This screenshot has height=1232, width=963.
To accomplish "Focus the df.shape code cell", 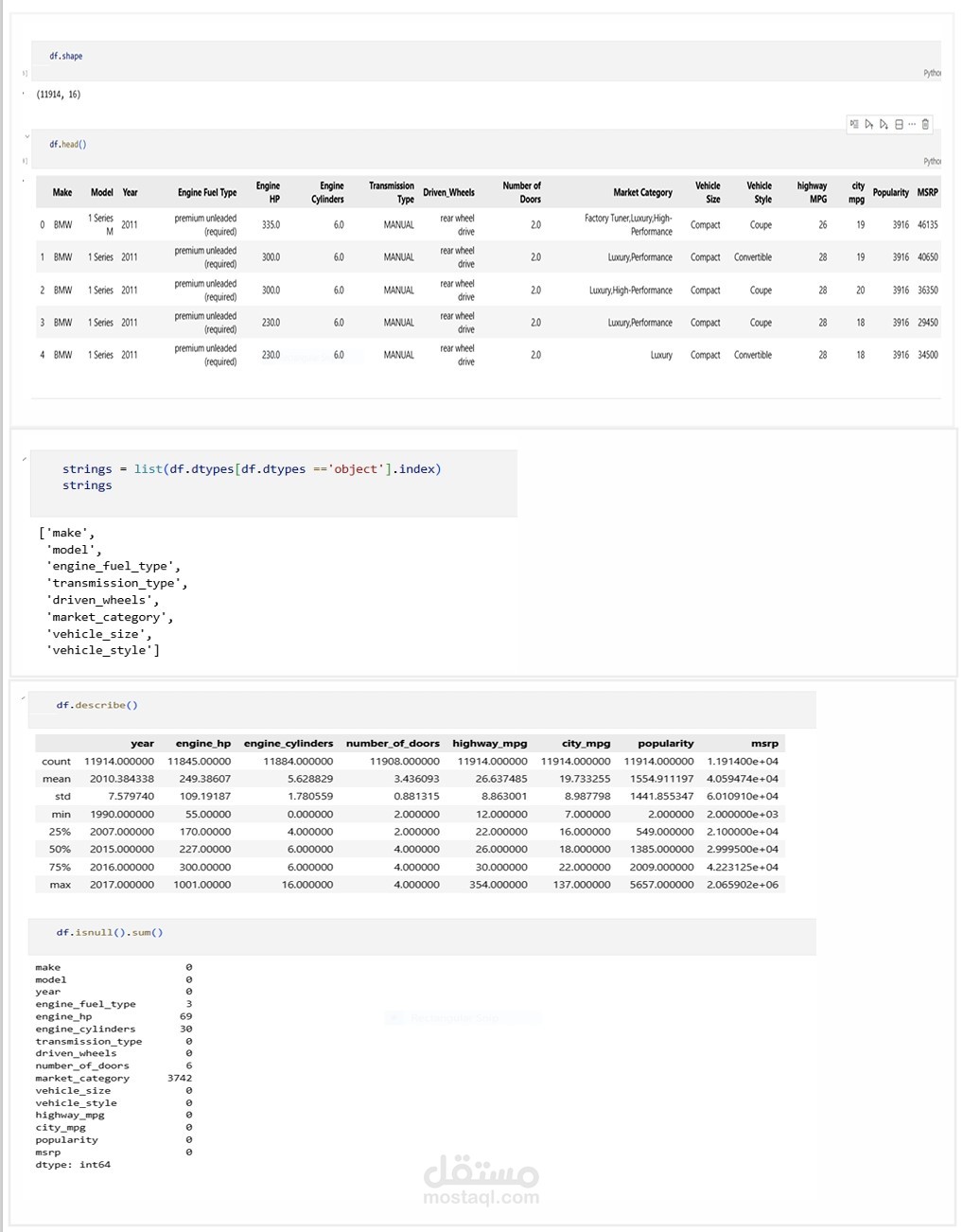I will [x=485, y=61].
